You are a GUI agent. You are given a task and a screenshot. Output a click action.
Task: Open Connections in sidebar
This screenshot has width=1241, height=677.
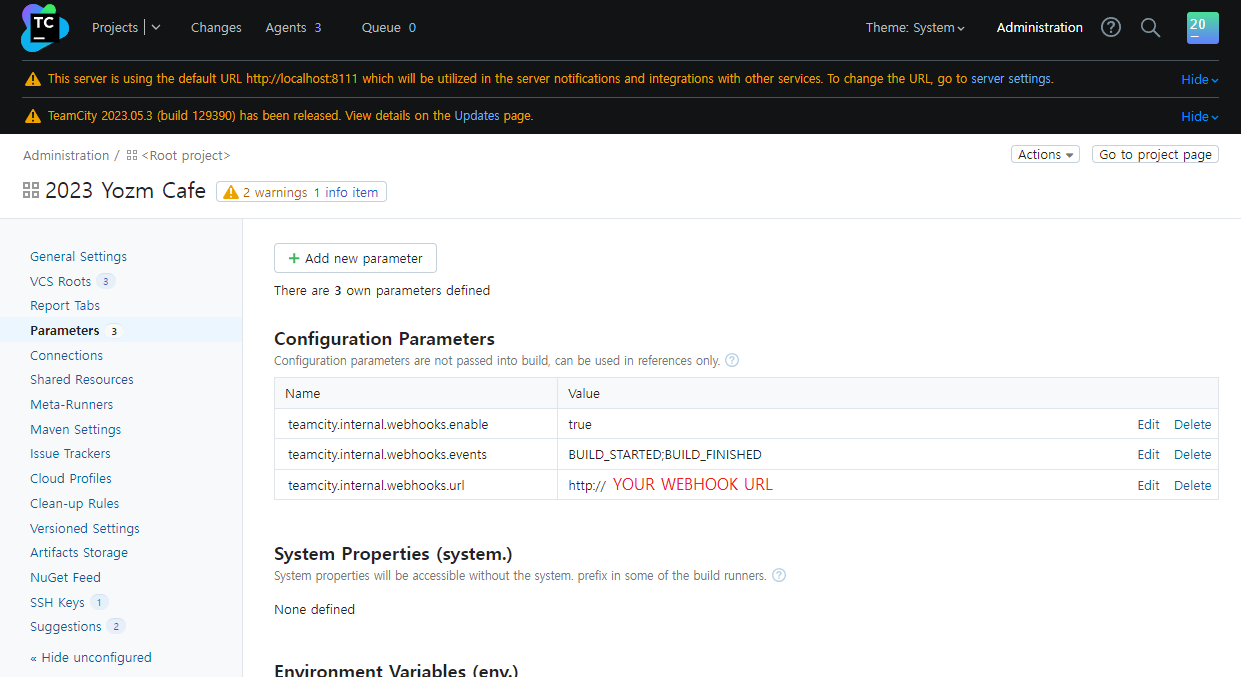click(66, 356)
